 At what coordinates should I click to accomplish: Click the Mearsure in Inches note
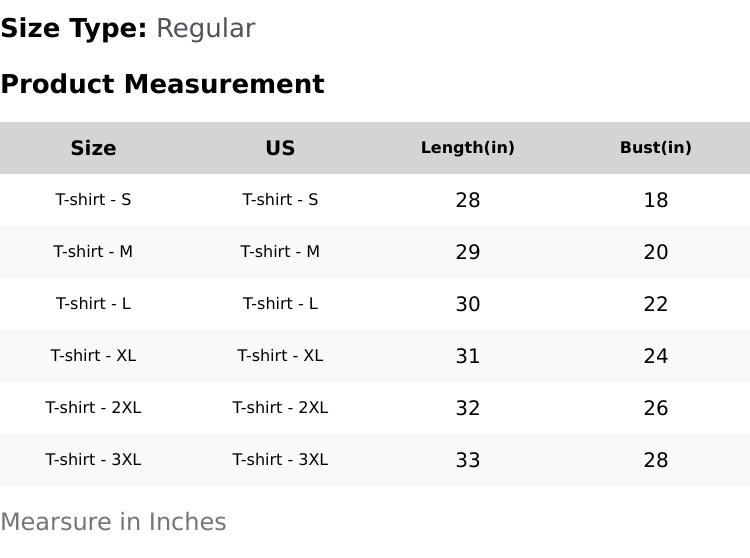point(113,521)
